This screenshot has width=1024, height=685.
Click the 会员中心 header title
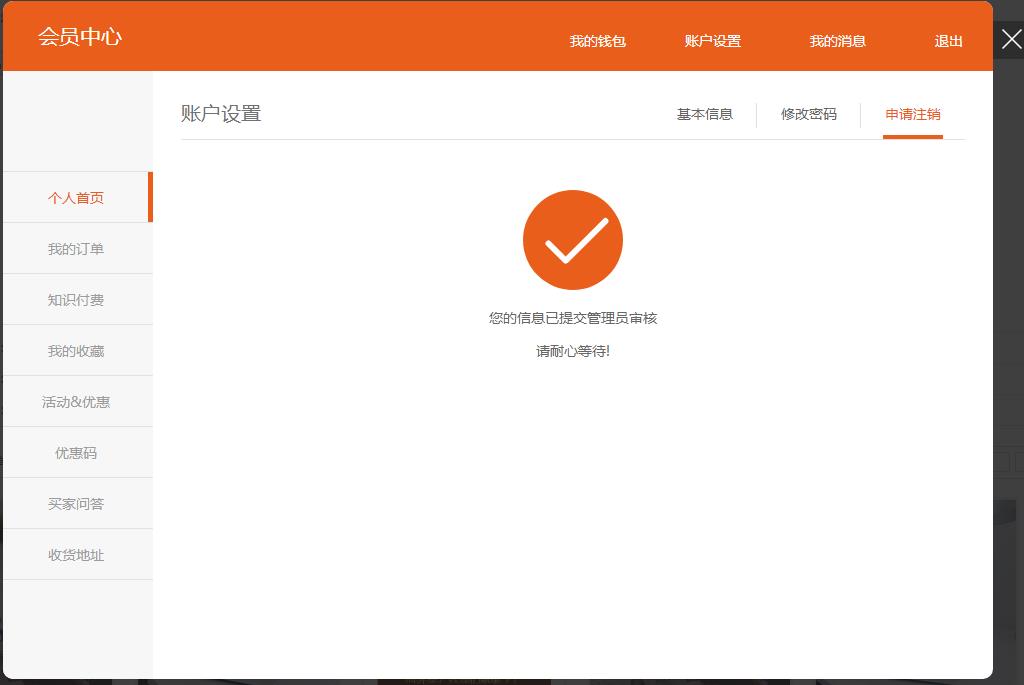click(x=80, y=37)
